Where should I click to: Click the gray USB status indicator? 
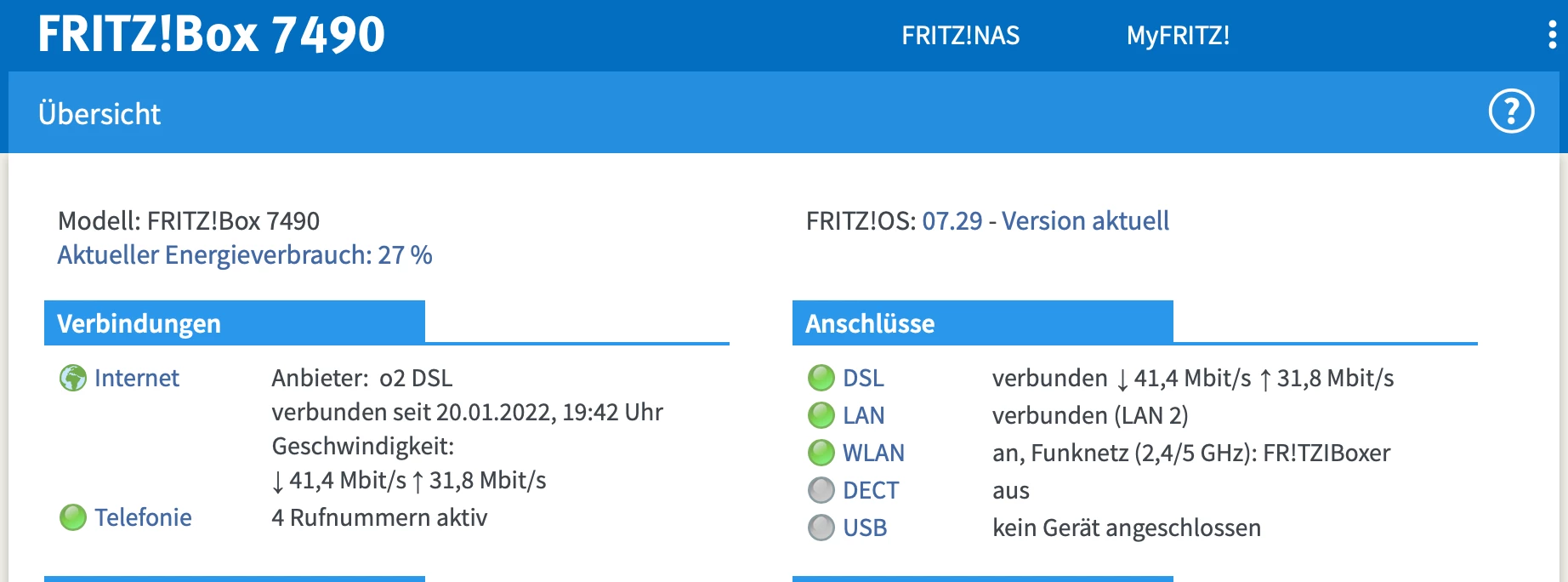coord(821,528)
